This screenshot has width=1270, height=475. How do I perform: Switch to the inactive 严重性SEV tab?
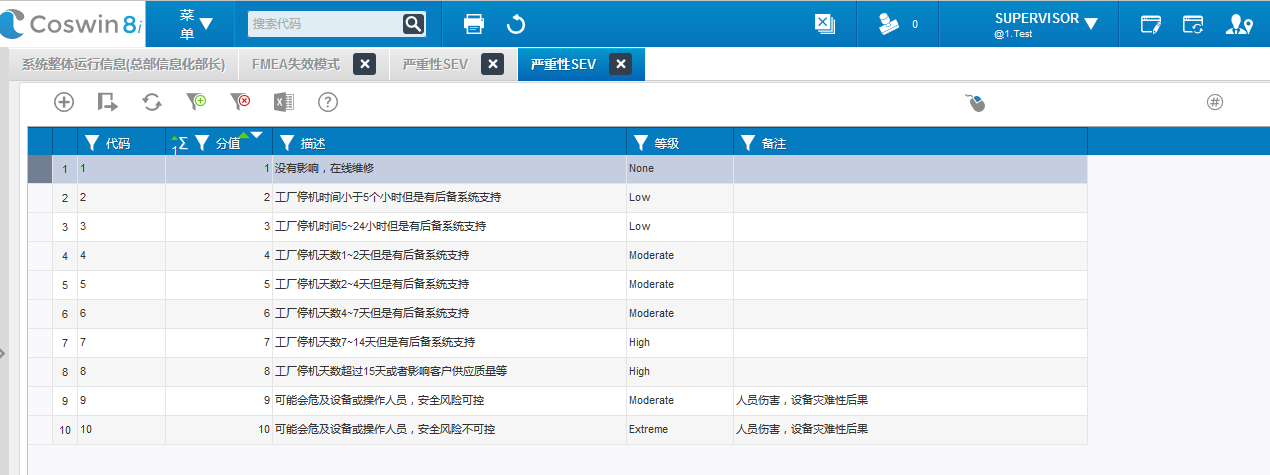[435, 64]
